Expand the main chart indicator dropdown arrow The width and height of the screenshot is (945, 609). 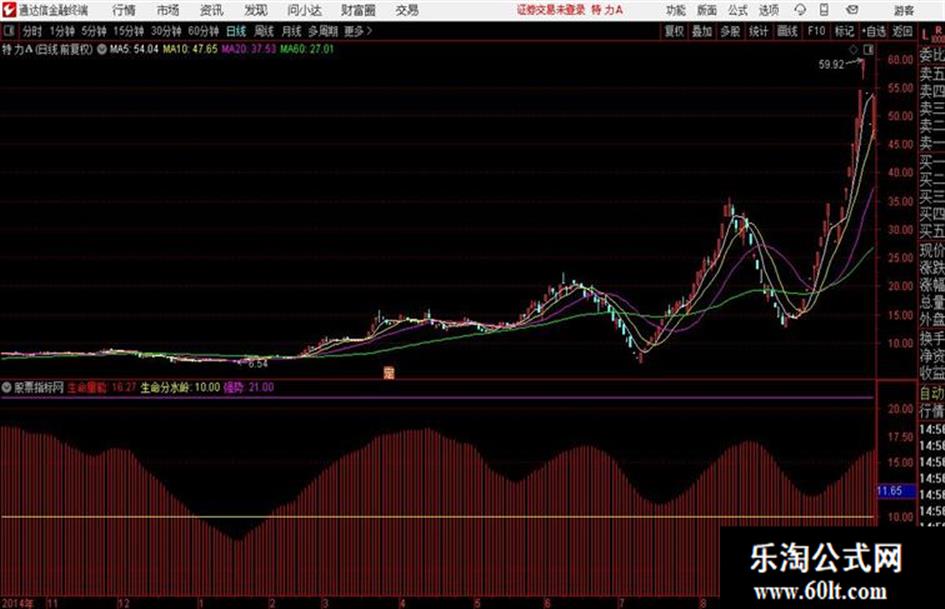coord(101,49)
